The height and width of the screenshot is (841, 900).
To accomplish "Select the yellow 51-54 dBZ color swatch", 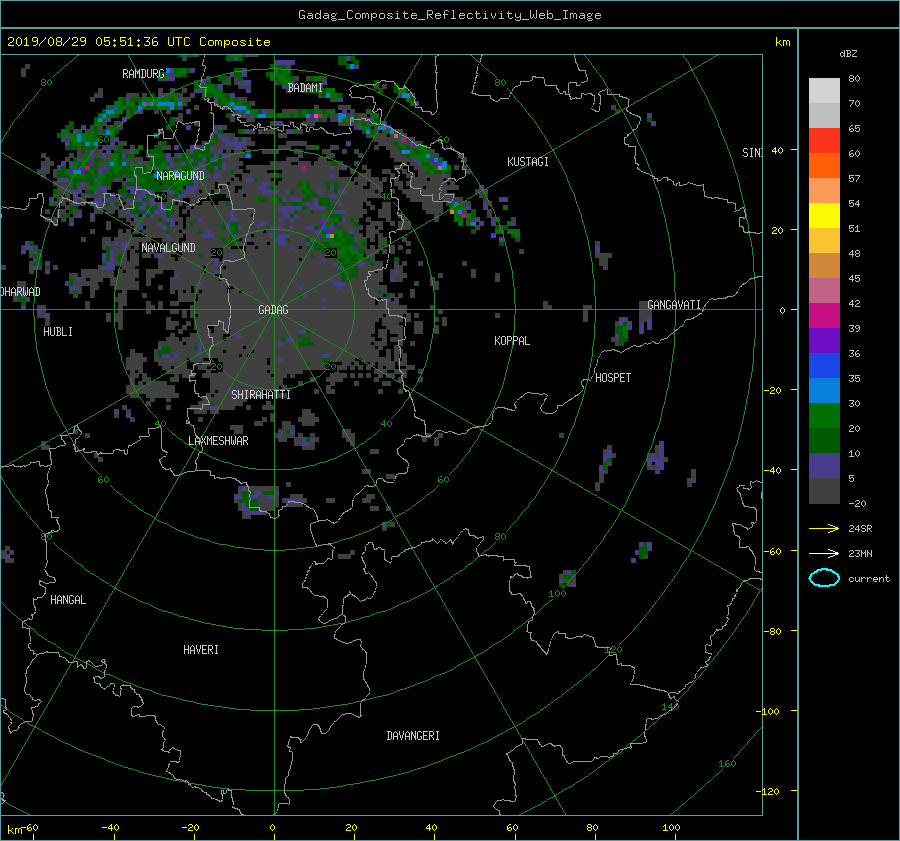I will pyautogui.click(x=824, y=216).
